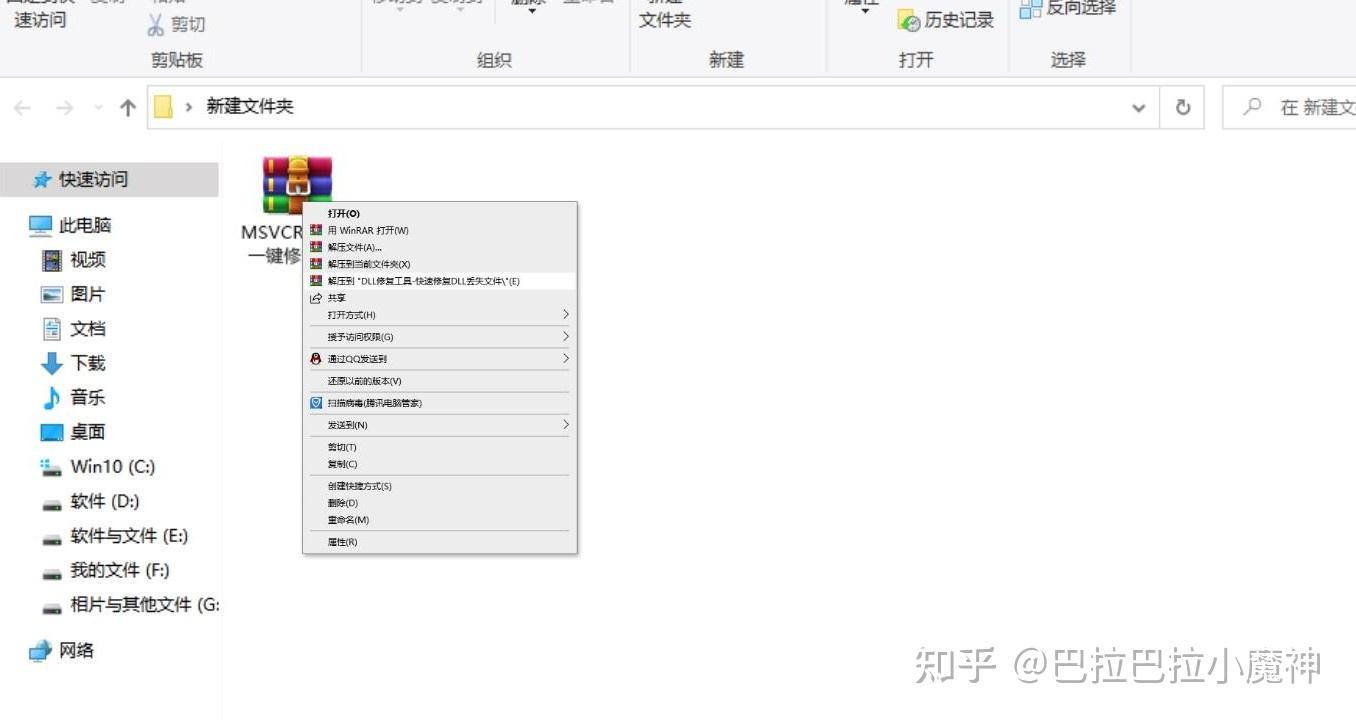Choose 用 WinRAR 打开(W)
Screen dimensions: 1356x720
pyautogui.click(x=440, y=230)
